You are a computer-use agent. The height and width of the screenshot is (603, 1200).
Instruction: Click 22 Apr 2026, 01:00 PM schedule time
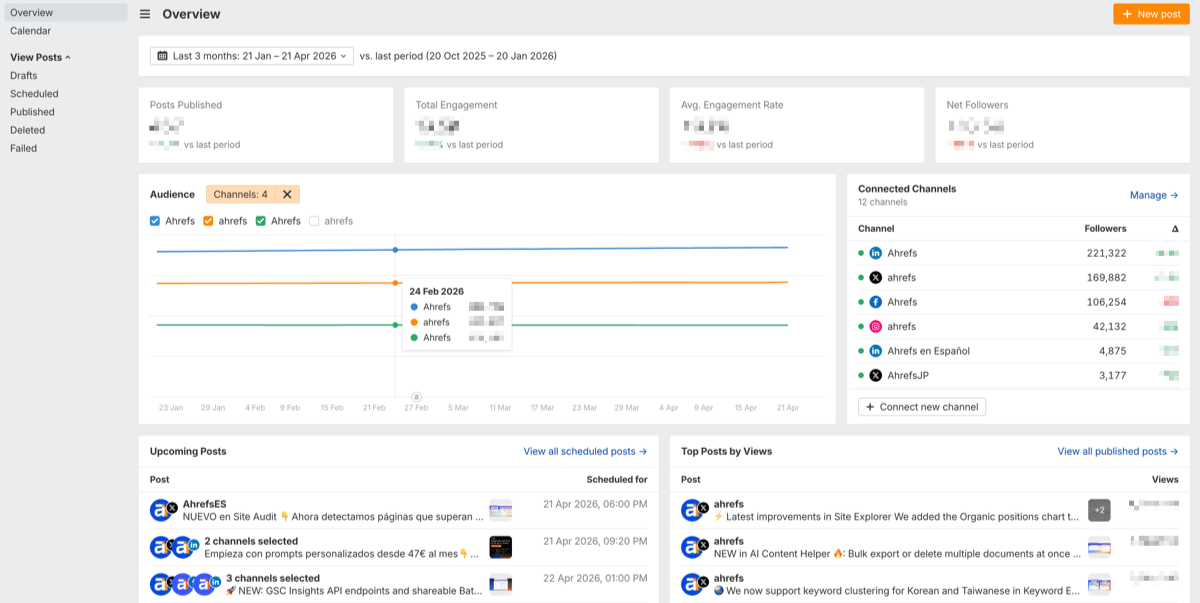coord(594,578)
